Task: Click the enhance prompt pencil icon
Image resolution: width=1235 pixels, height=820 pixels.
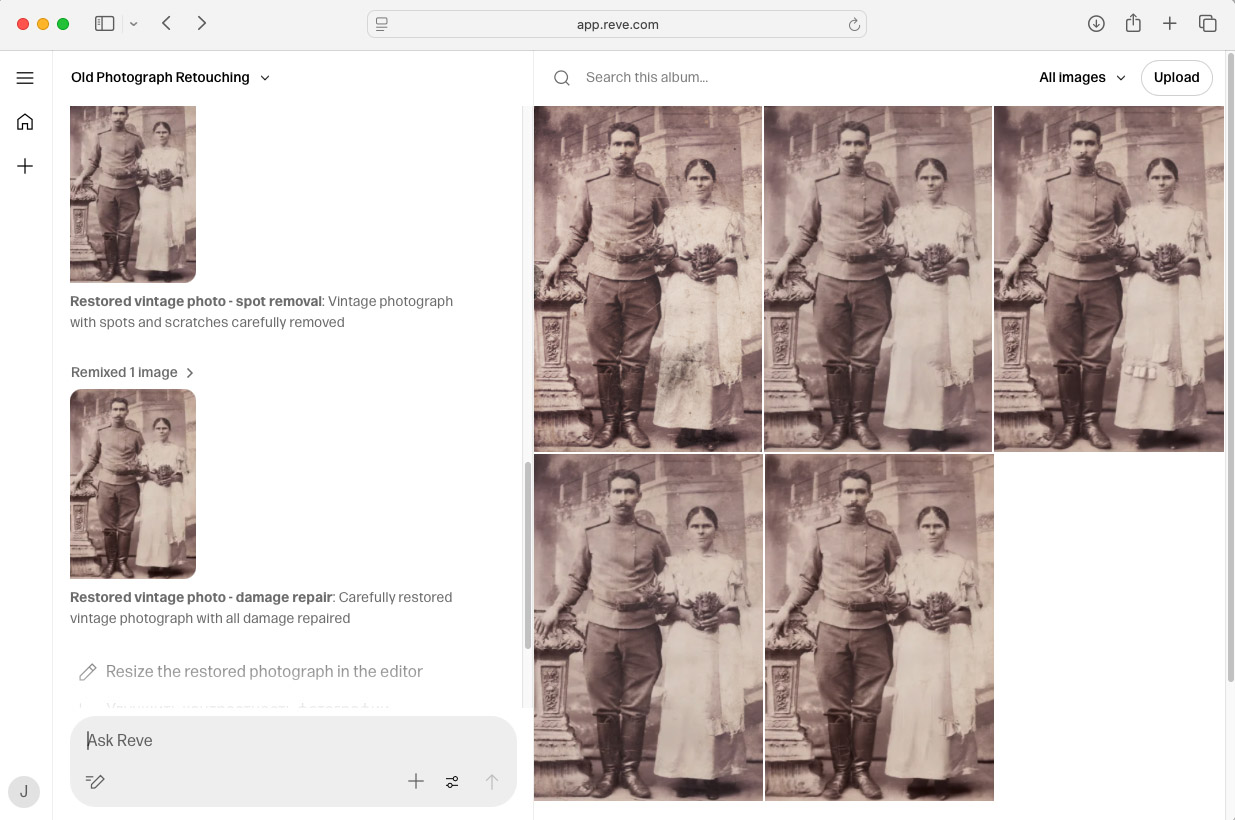Action: point(95,782)
